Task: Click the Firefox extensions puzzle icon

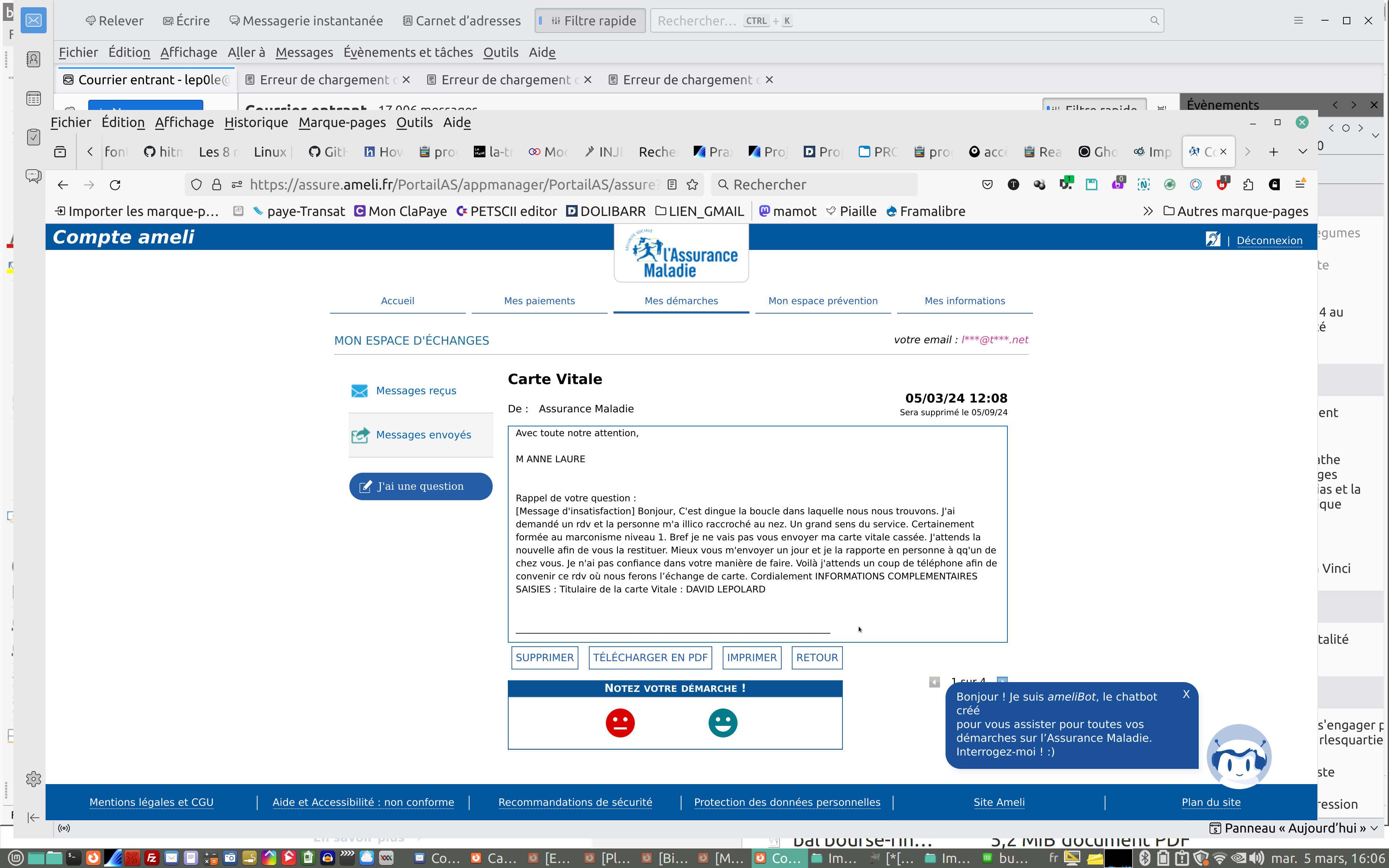Action: [x=1248, y=185]
